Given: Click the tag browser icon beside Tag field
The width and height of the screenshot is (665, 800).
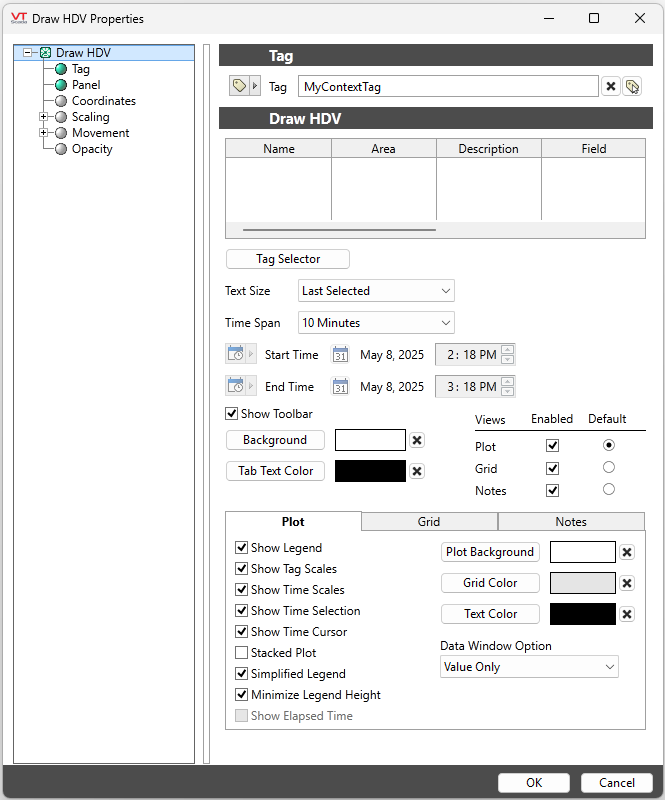Looking at the screenshot, I should click(632, 87).
